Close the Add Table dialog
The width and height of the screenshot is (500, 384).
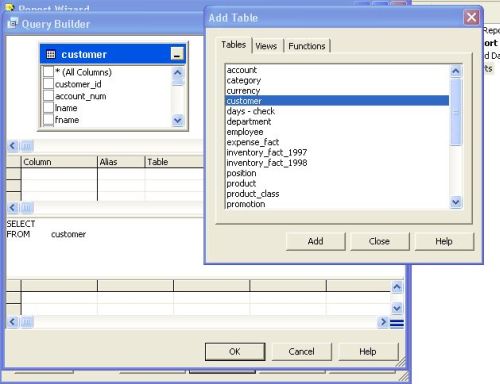point(471,17)
